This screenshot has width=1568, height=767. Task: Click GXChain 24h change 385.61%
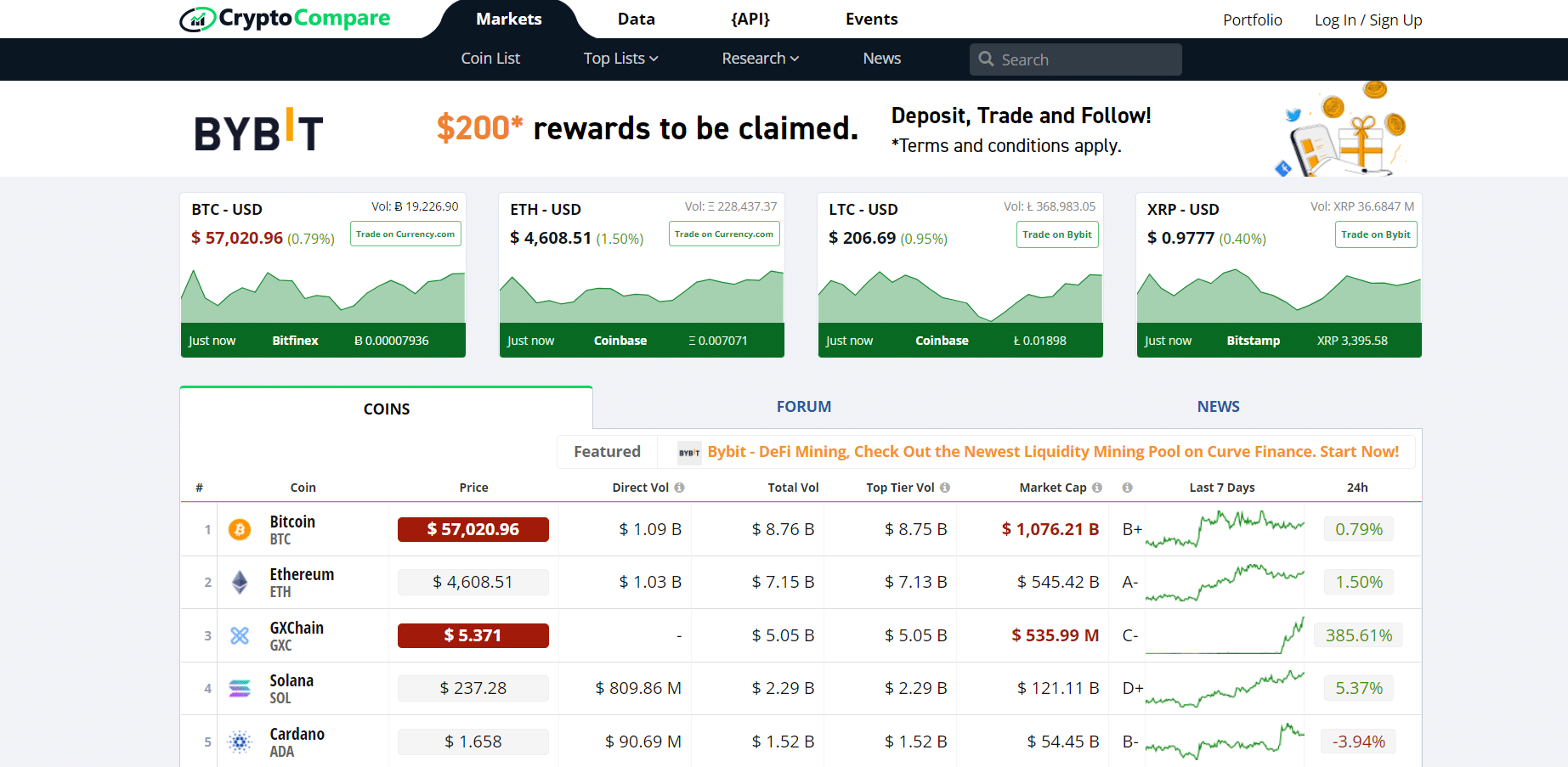[1359, 635]
